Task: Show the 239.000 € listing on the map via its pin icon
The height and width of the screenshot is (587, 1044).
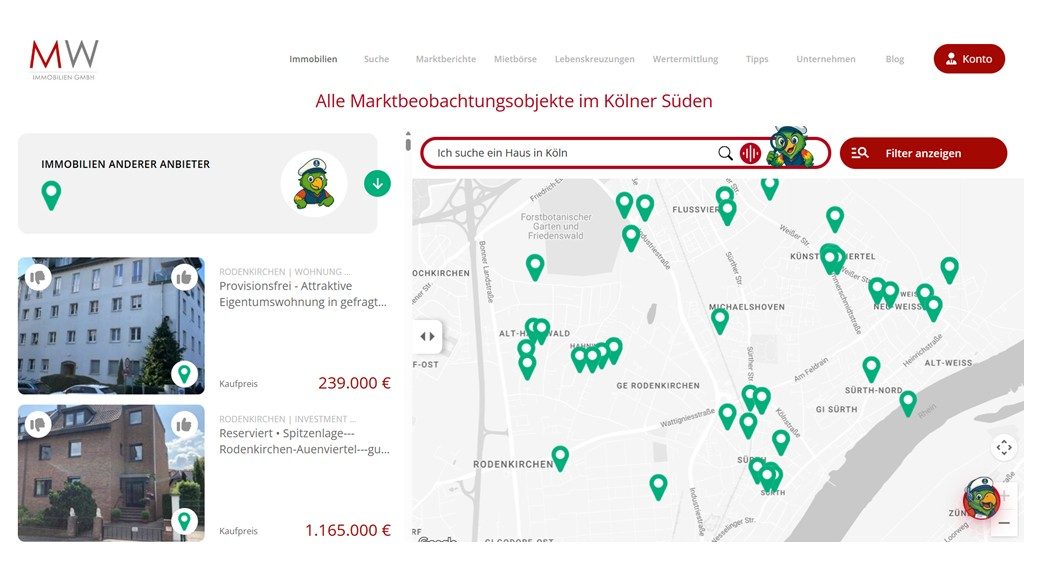Action: click(184, 374)
